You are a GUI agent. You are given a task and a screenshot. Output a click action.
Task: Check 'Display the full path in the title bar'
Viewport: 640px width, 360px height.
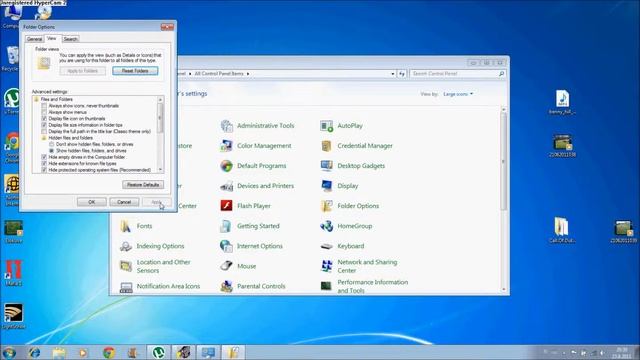click(x=44, y=131)
